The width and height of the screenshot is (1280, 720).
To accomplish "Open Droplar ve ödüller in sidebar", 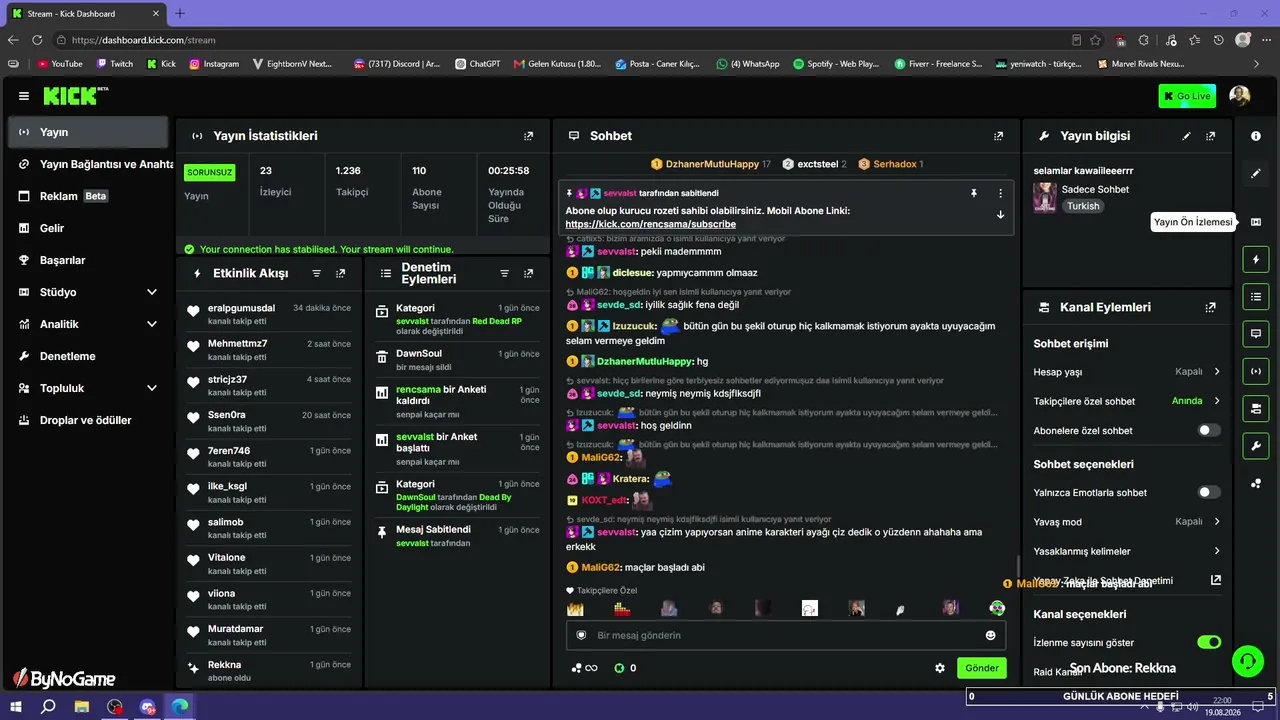I will (88, 420).
